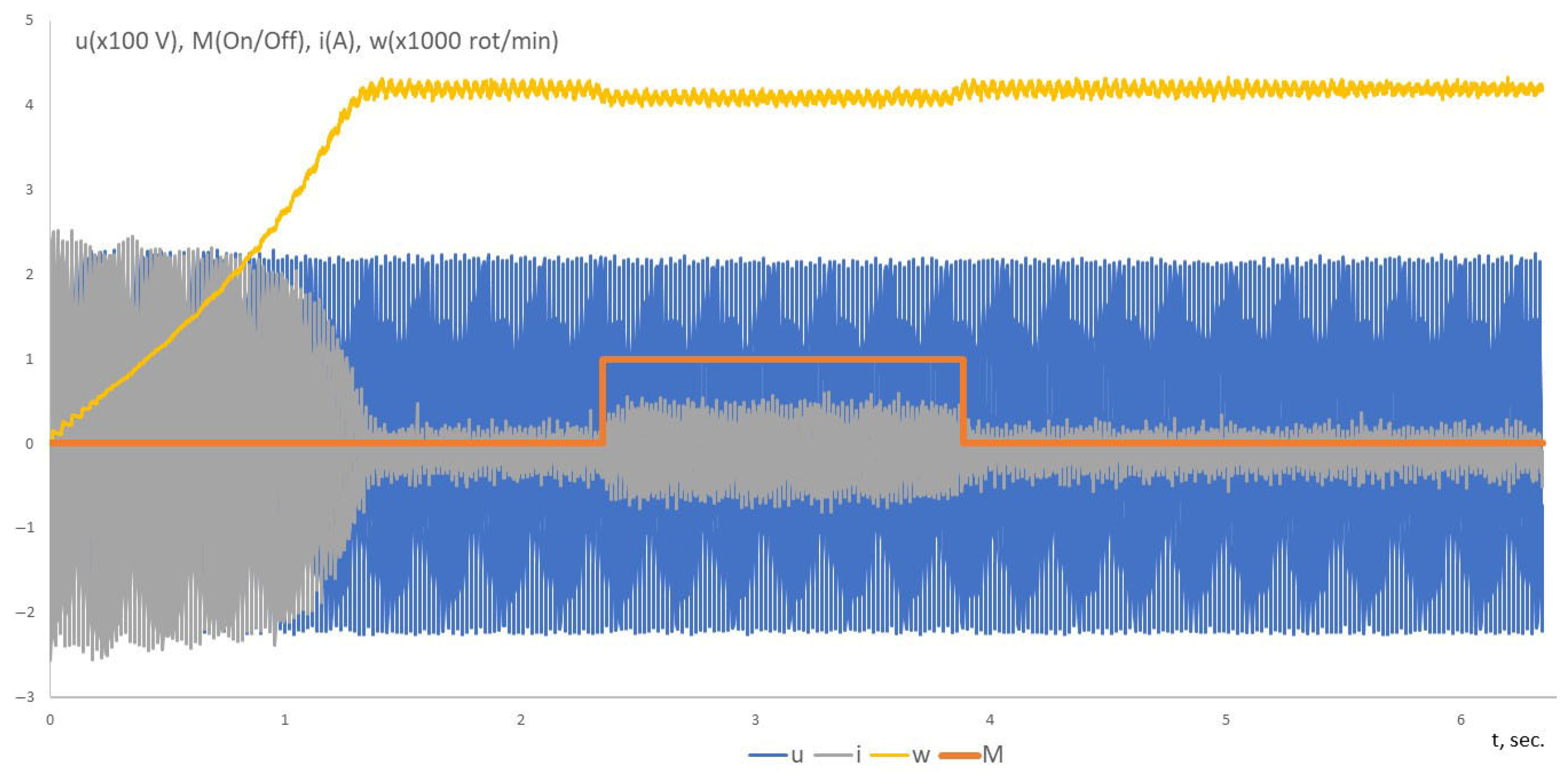Click the x-axis tick label 1

click(284, 721)
